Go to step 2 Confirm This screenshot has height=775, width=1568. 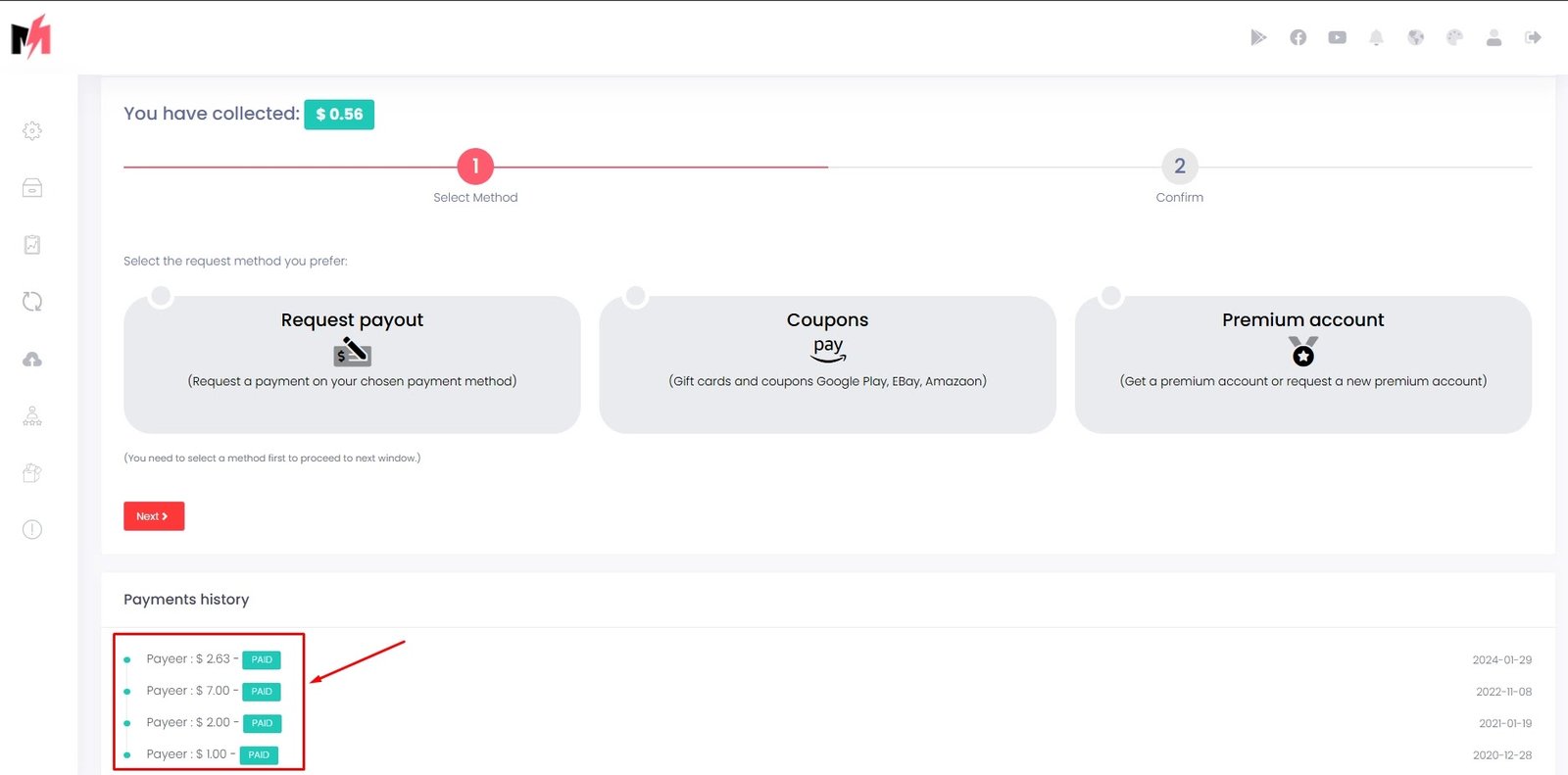coord(1179,167)
